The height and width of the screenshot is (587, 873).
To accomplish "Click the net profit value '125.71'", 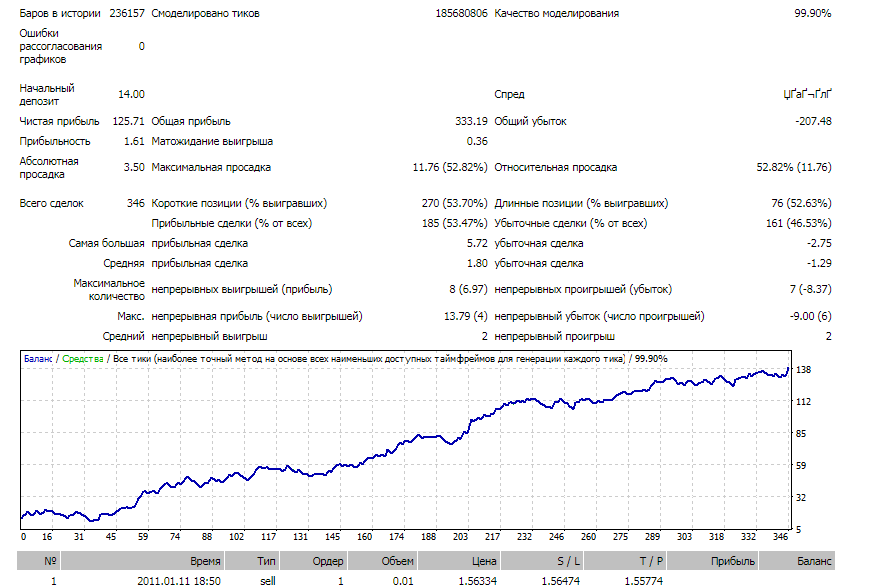I will [129, 121].
